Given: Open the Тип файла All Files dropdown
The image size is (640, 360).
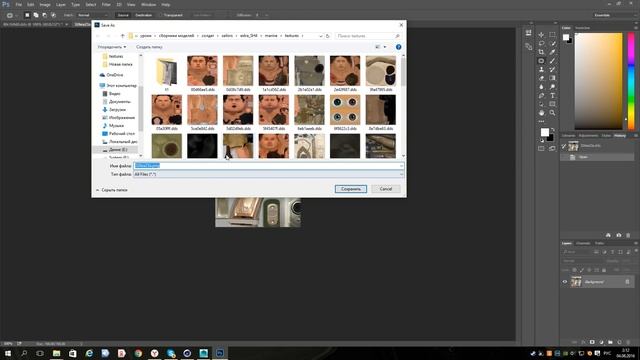Looking at the screenshot, I should coord(269,174).
